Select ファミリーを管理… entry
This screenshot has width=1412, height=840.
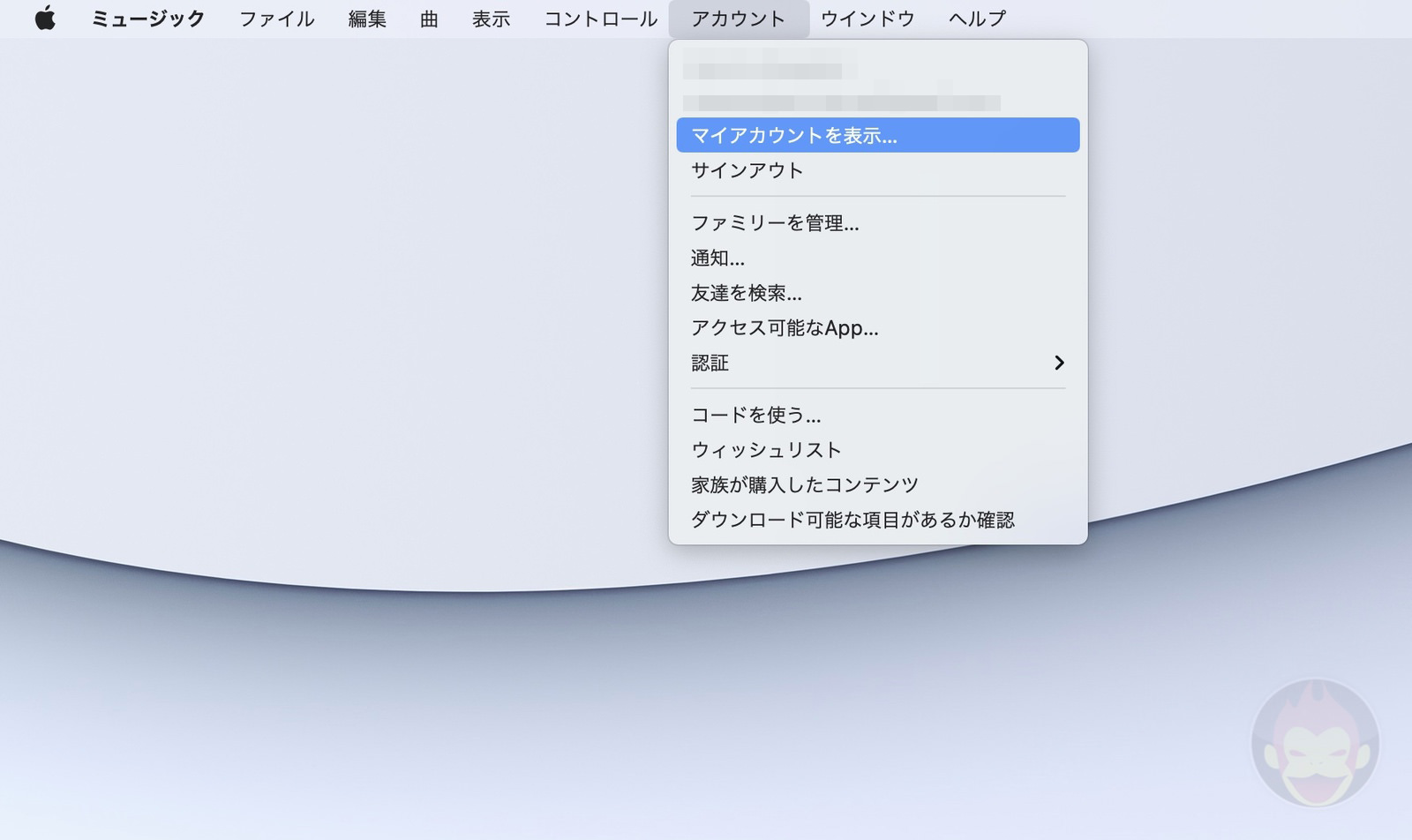click(878, 223)
